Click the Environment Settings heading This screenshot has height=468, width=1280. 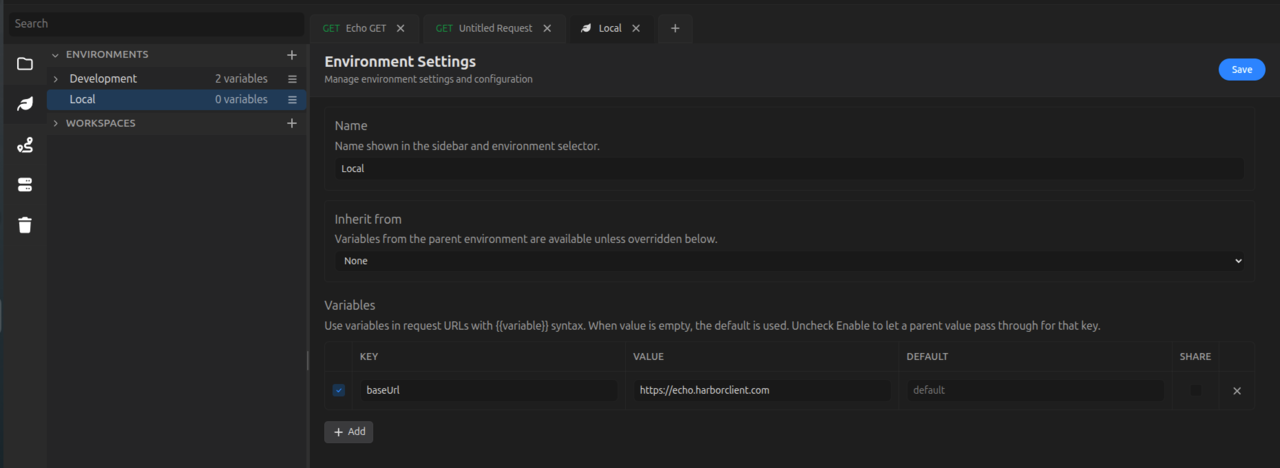click(x=400, y=62)
